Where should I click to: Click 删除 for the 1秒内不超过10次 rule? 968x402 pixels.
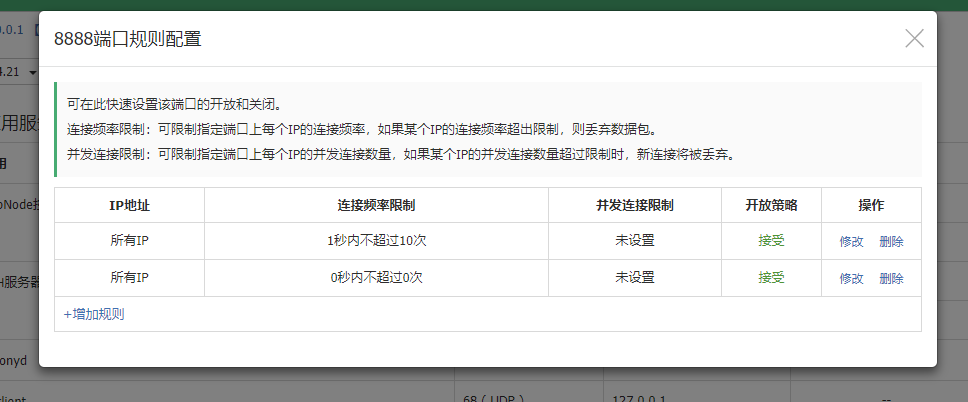pyautogui.click(x=891, y=241)
